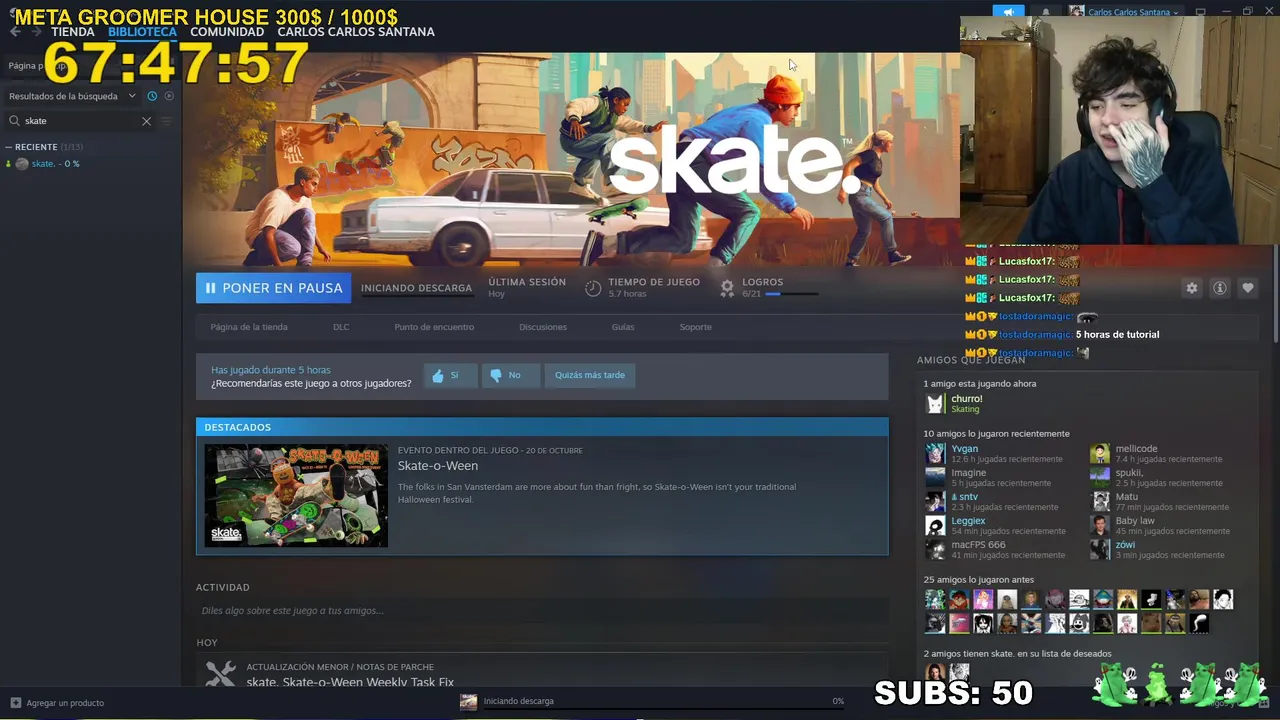Open the notifications bell icon

point(1046,12)
